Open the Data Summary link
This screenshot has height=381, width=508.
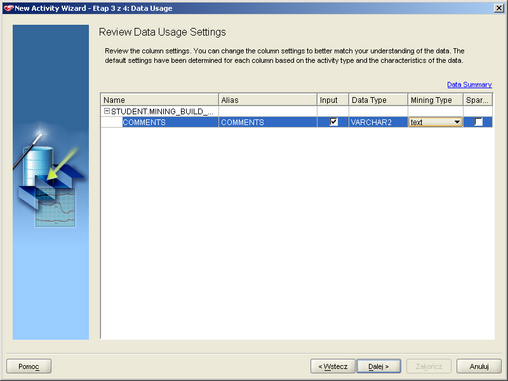pyautogui.click(x=469, y=85)
